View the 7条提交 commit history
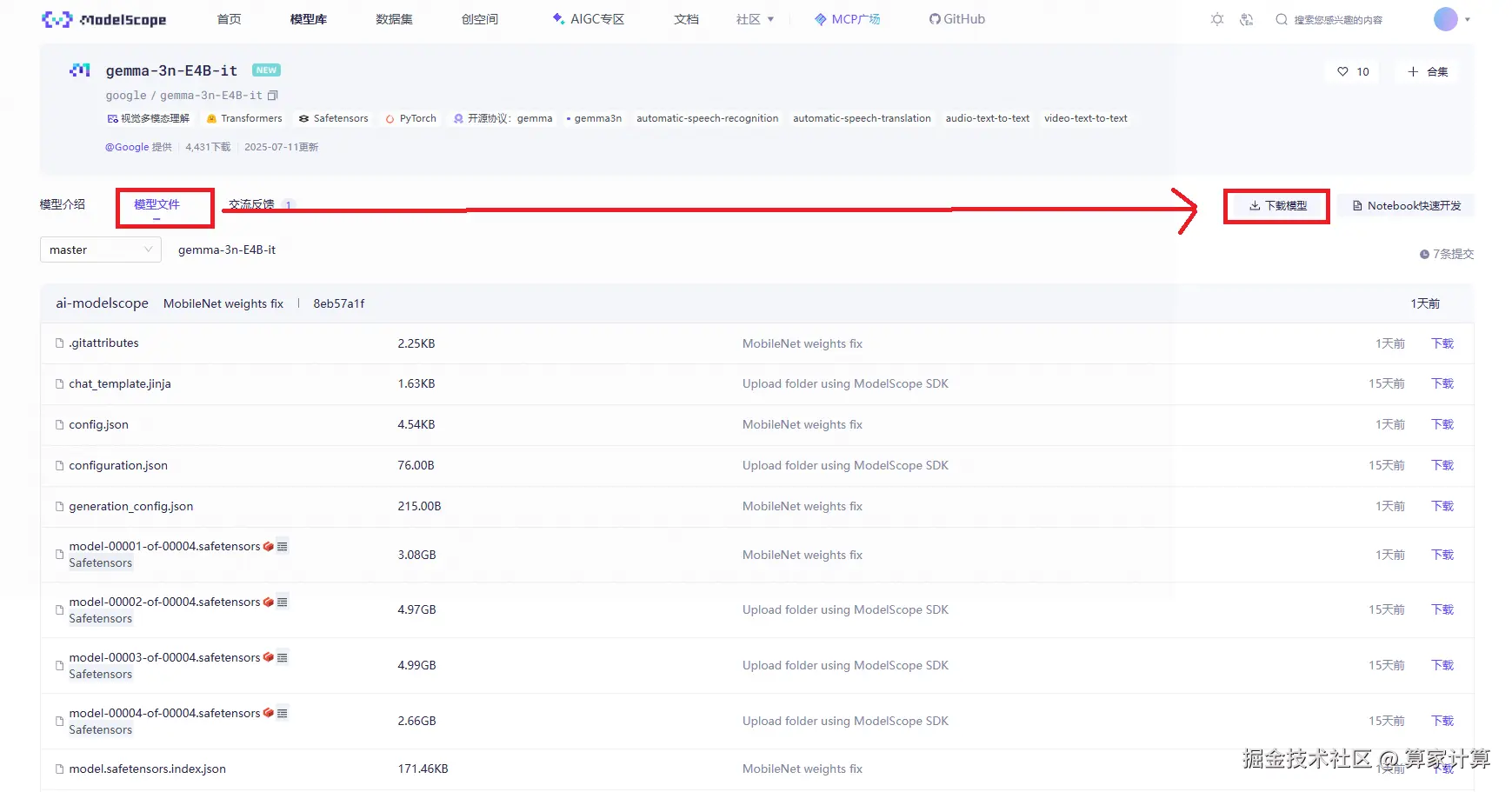The width and height of the screenshot is (1512, 792). click(x=1447, y=254)
